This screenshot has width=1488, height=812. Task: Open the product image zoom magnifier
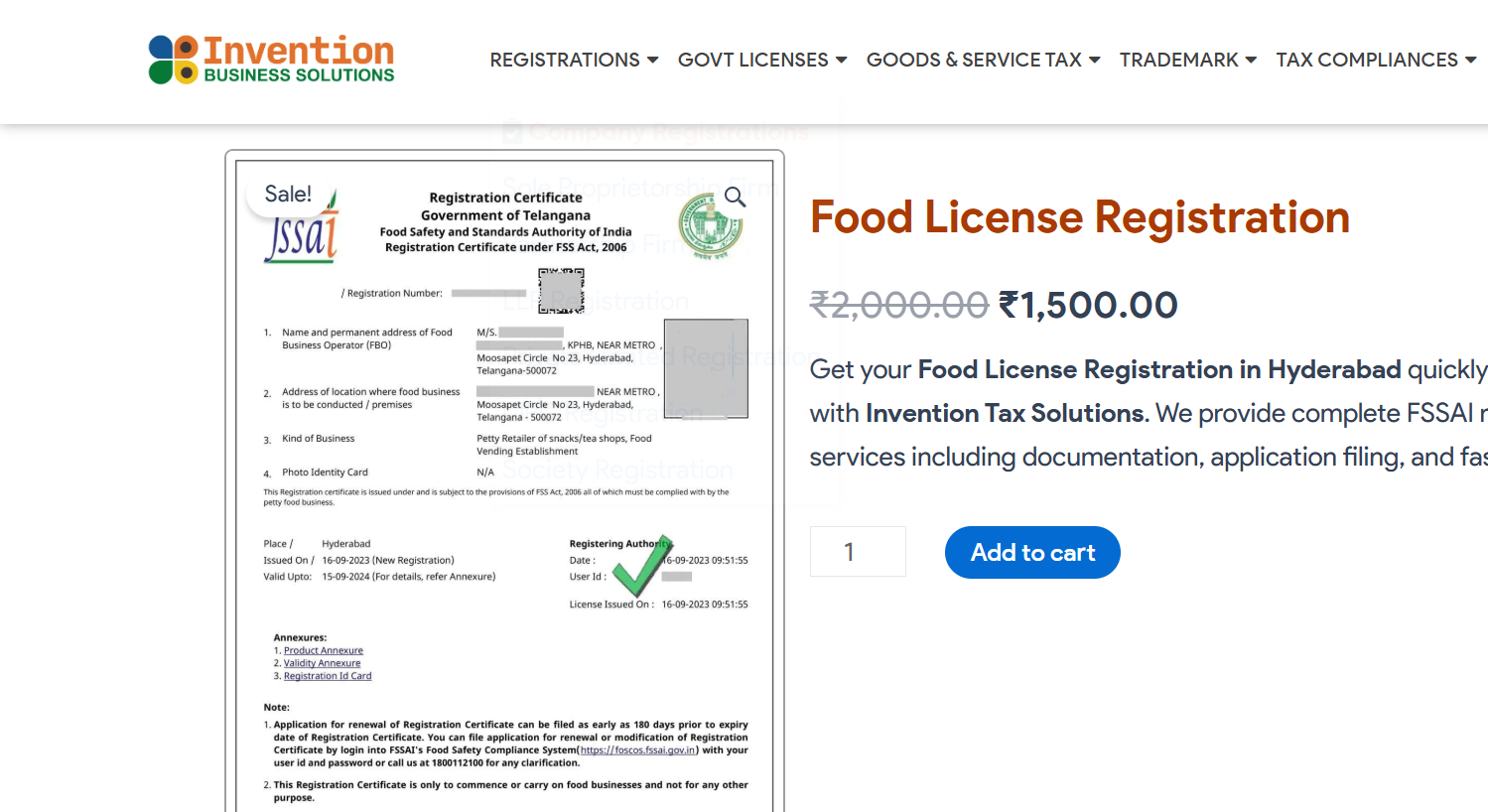pos(735,197)
